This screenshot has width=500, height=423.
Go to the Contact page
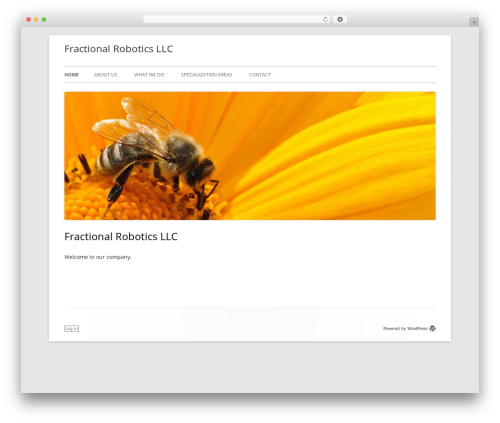click(x=260, y=75)
